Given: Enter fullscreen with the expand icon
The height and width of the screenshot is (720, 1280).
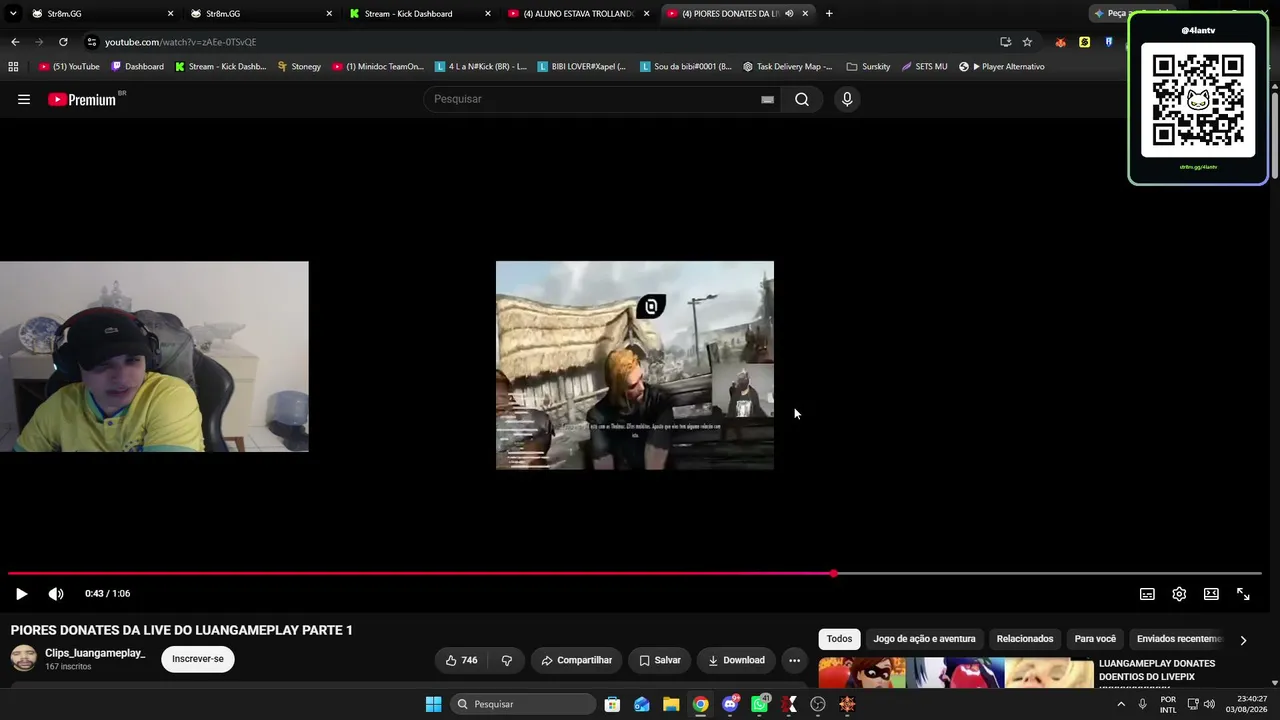Looking at the screenshot, I should 1243,594.
